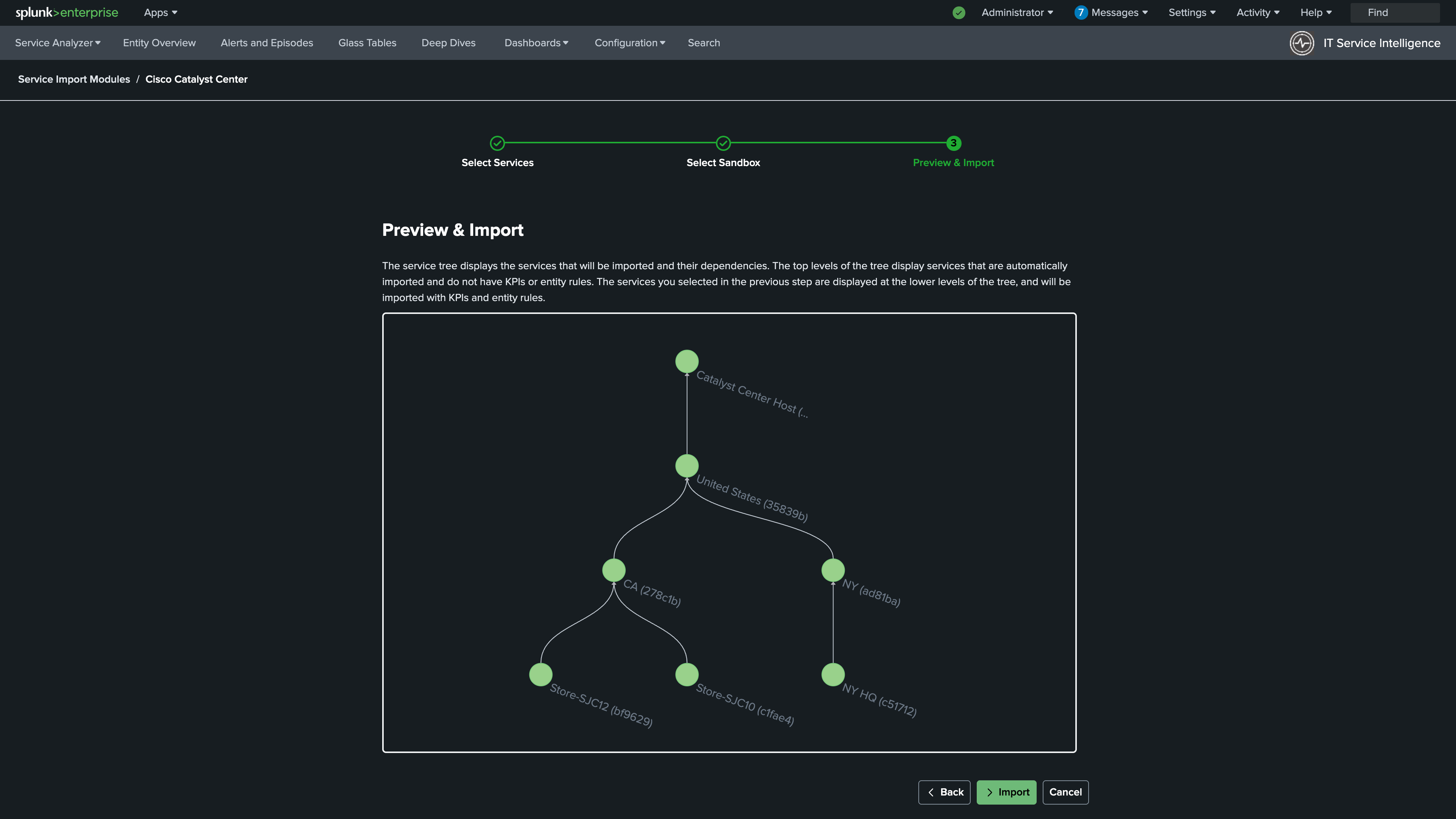Open the Administrator dropdown

coord(1017,13)
